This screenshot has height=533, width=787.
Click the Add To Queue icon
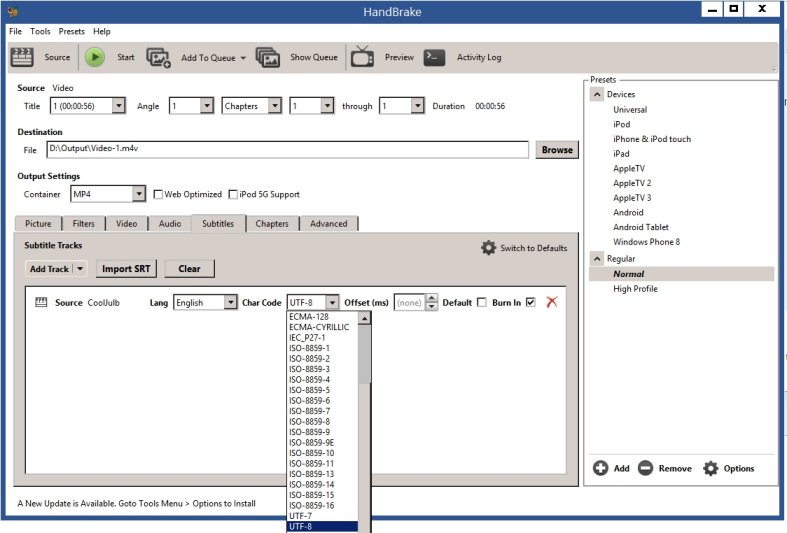tap(159, 57)
